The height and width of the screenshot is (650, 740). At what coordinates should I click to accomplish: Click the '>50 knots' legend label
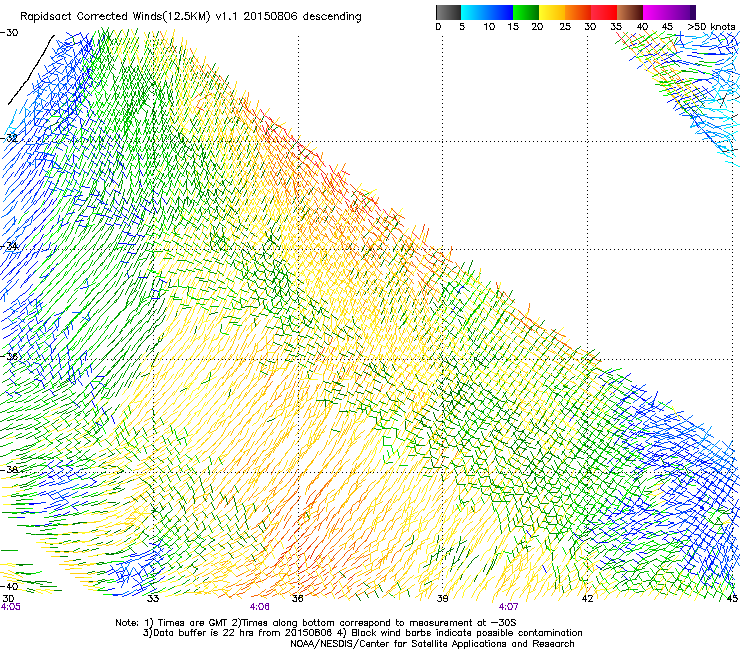click(711, 27)
